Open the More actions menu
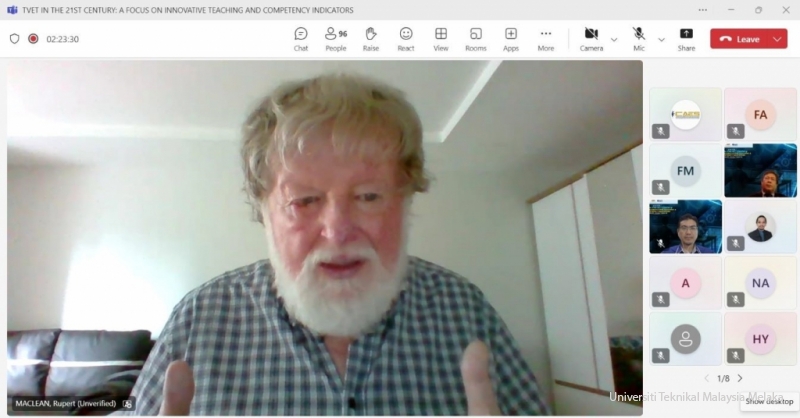This screenshot has width=800, height=418. coord(545,38)
